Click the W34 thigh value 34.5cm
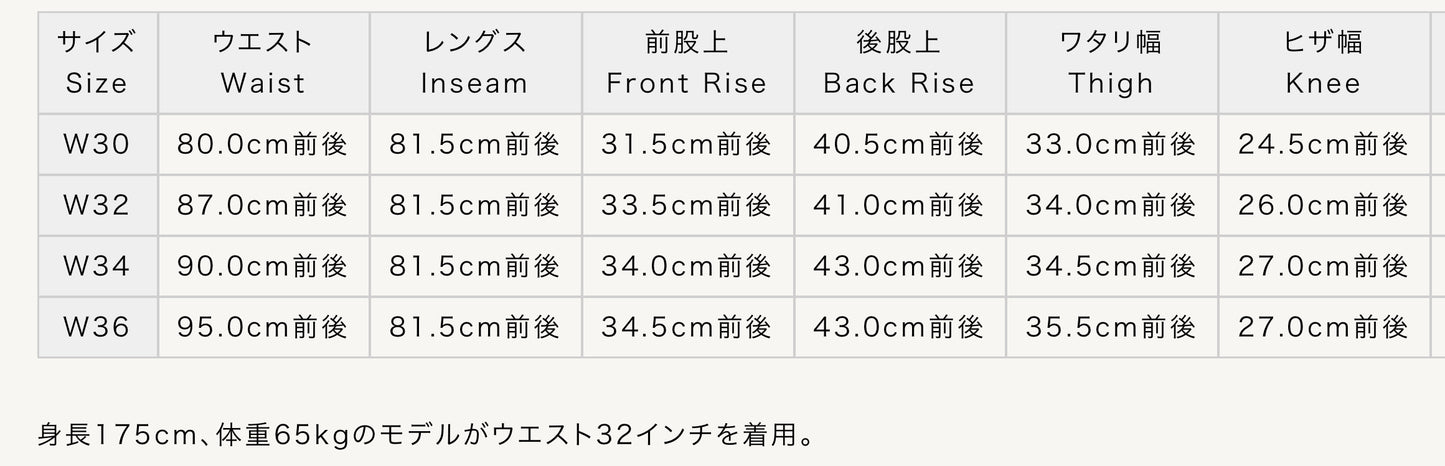 (x=1111, y=267)
